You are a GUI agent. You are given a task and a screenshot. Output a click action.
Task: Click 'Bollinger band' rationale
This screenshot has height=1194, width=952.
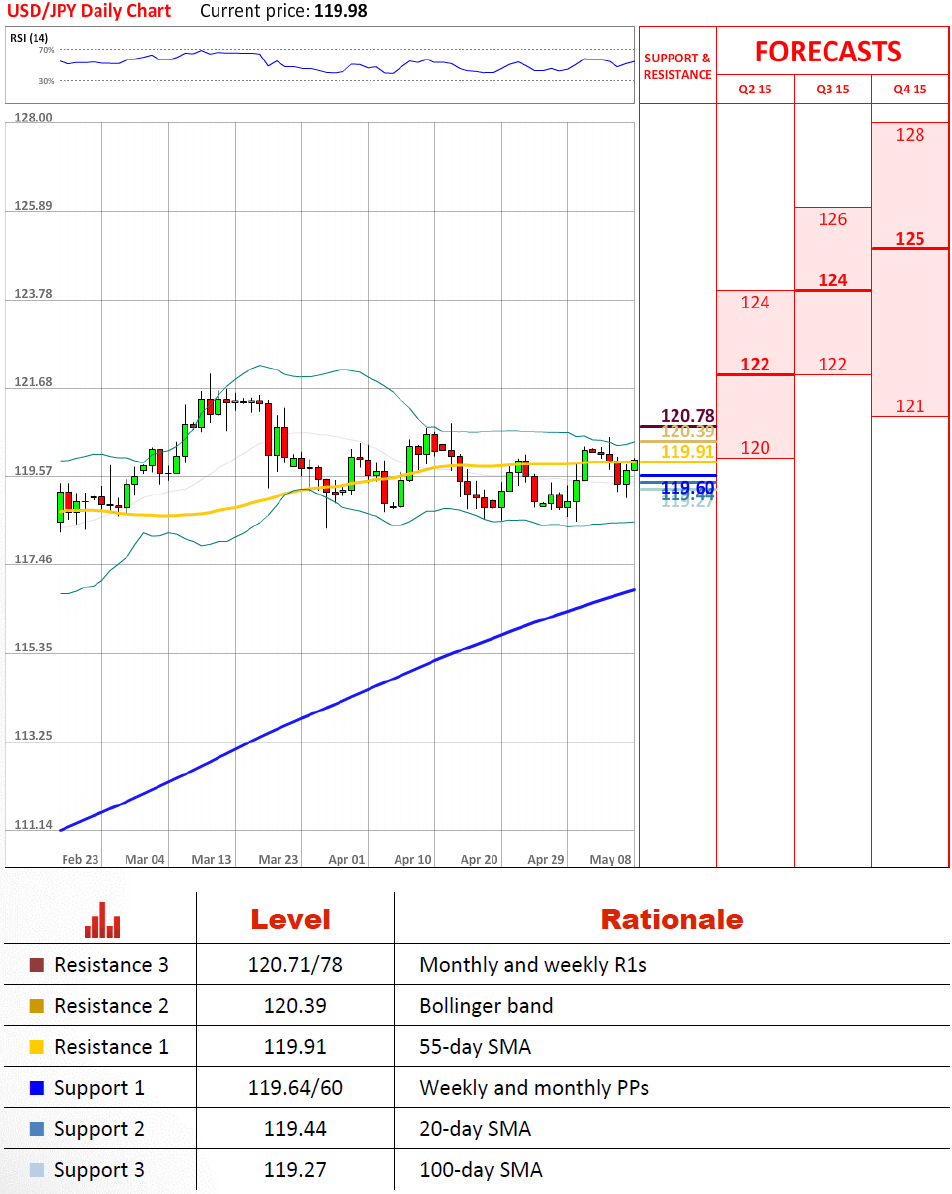[x=486, y=1007]
